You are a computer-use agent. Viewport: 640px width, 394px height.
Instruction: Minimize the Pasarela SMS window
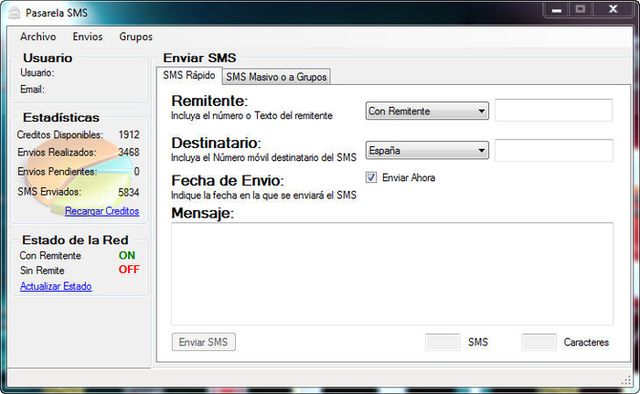point(557,9)
